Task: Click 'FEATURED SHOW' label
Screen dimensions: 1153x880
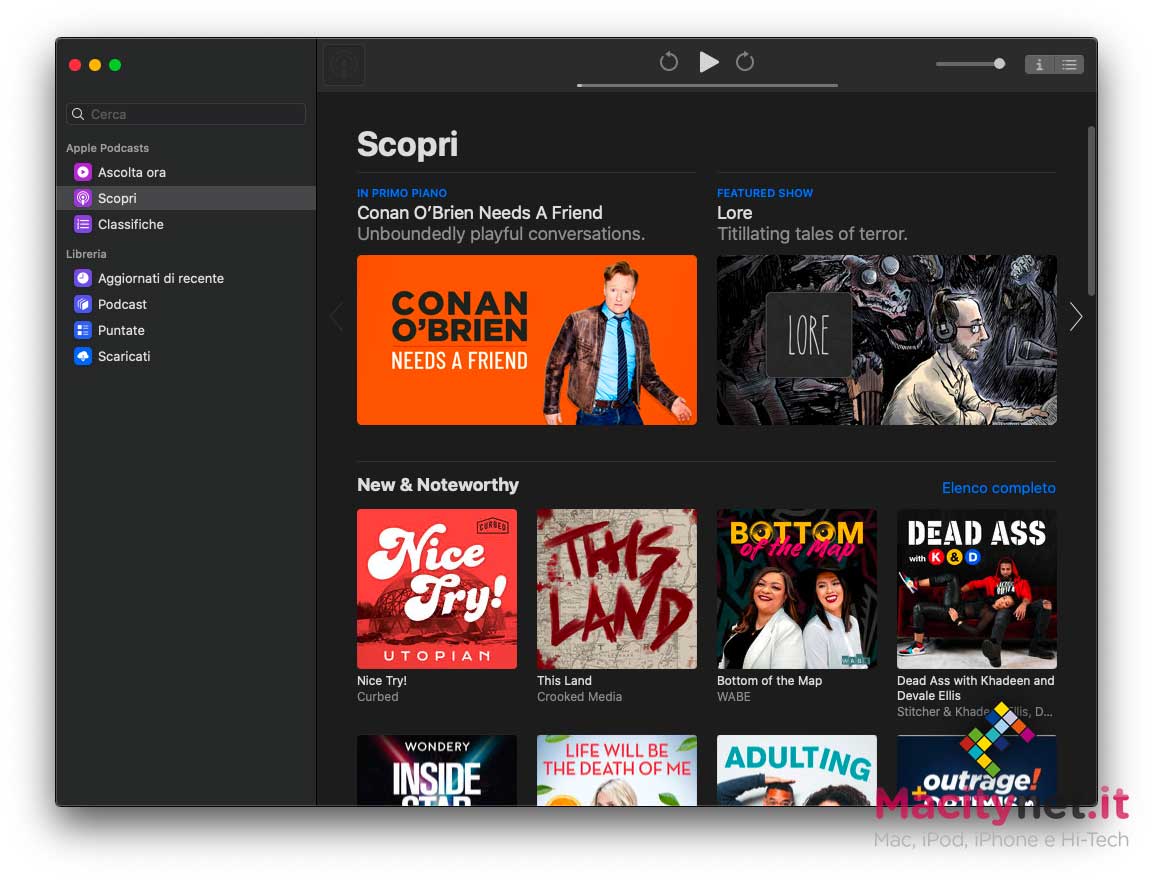Action: click(x=765, y=193)
